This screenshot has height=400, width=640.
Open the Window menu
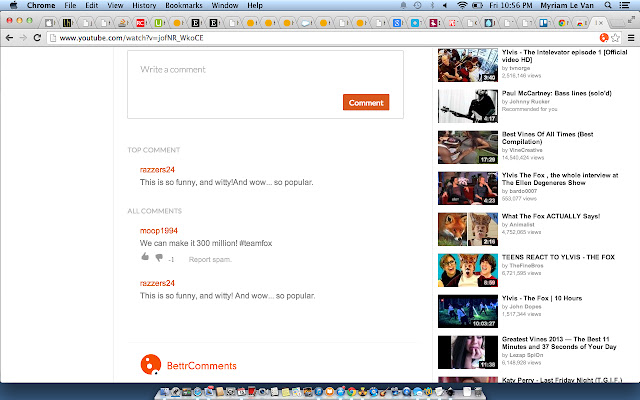click(225, 5)
